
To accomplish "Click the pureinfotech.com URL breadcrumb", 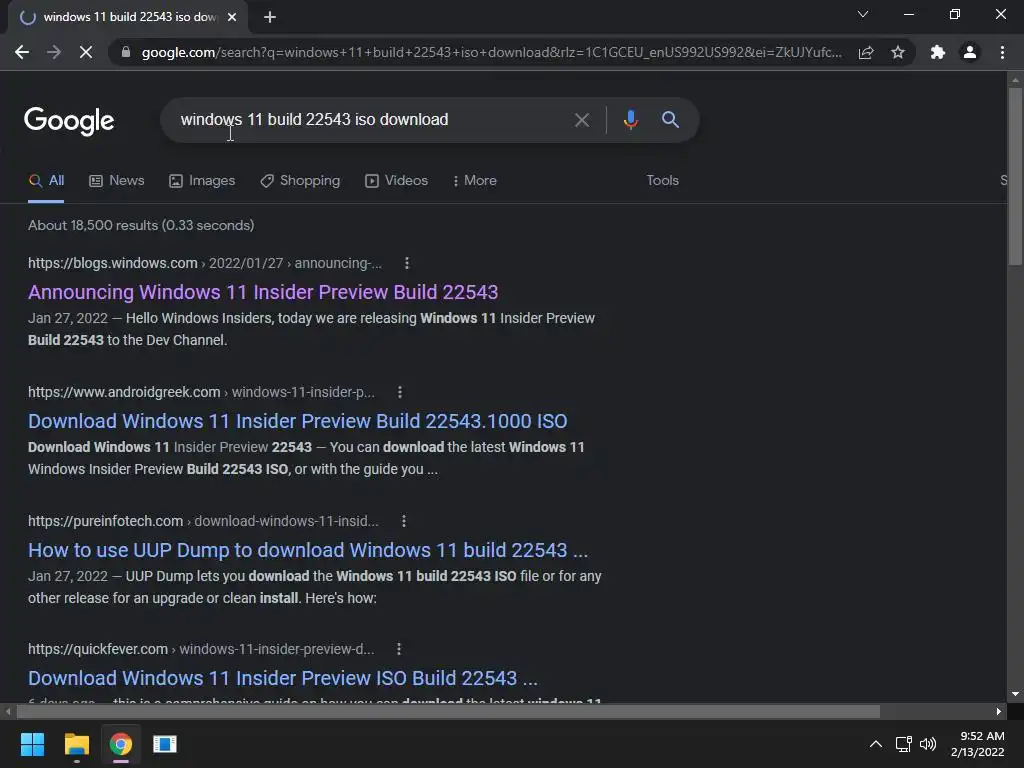I will click(x=203, y=521).
